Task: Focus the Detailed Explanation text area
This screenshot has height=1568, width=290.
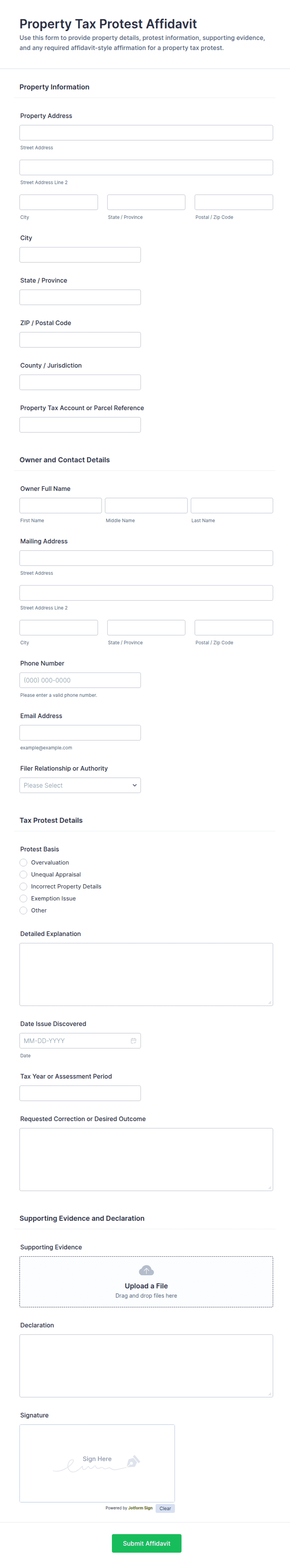Action: point(146,974)
